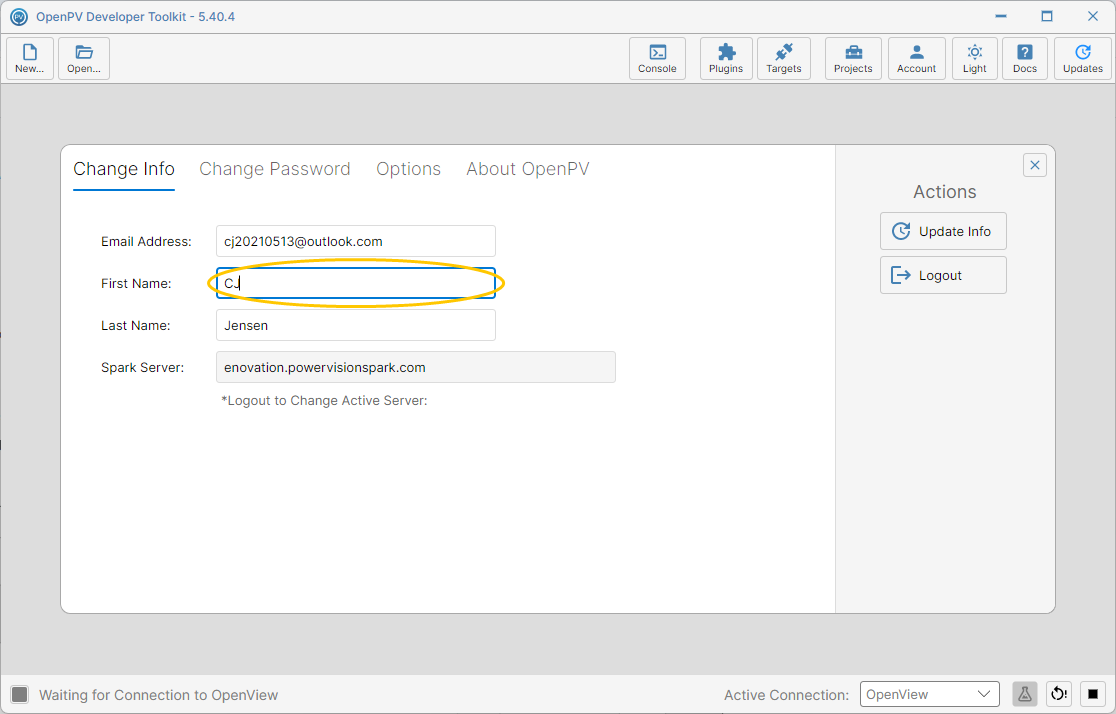
Task: Open the Plugins manager
Action: point(726,58)
